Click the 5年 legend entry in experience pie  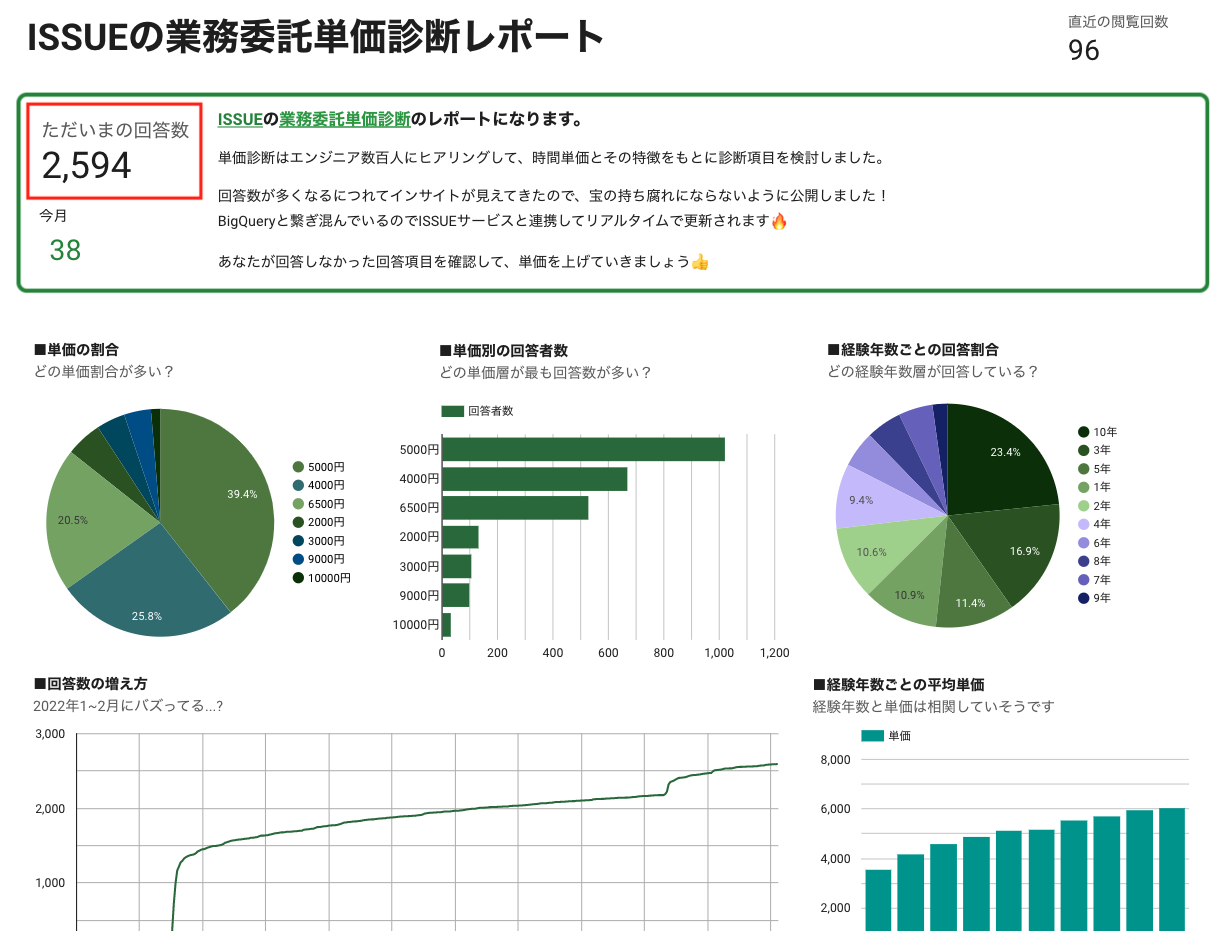tap(1094, 469)
